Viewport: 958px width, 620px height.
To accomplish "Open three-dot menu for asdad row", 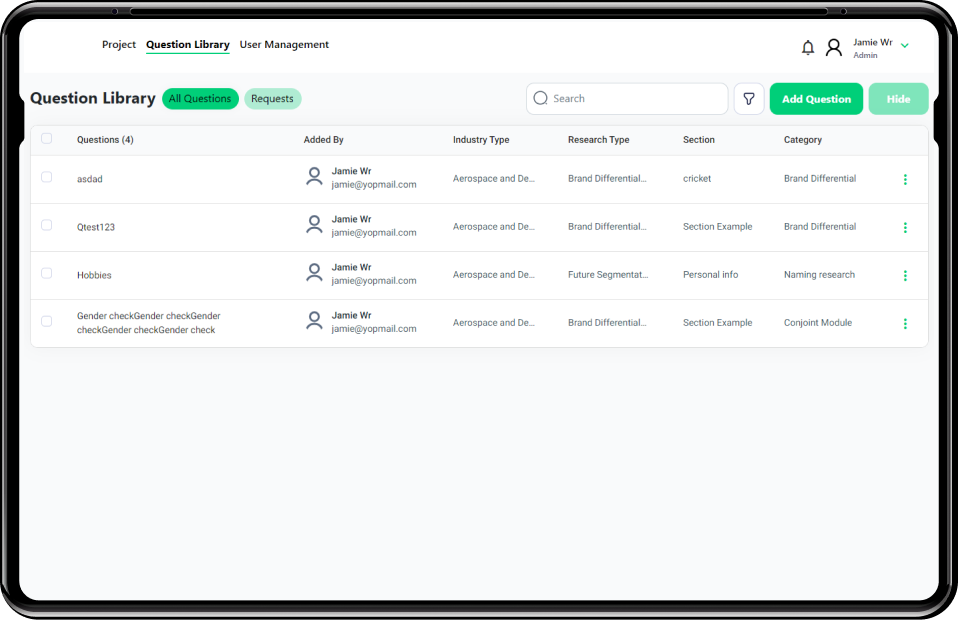I will [x=905, y=180].
